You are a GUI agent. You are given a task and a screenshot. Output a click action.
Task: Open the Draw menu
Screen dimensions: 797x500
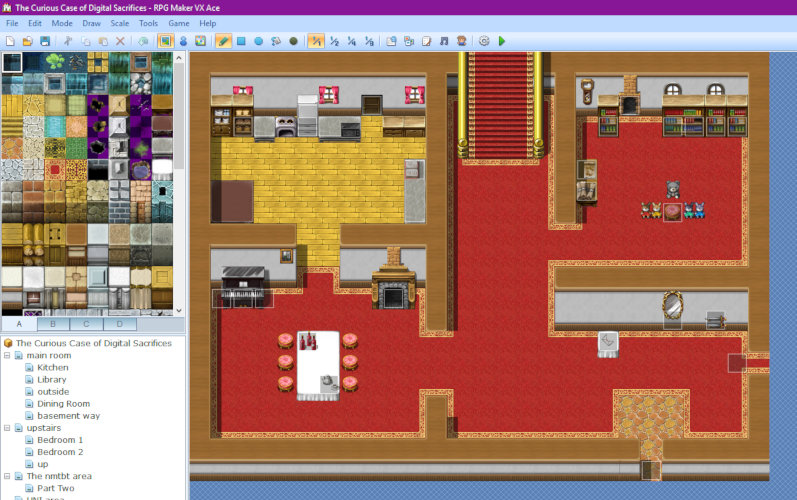click(x=91, y=23)
